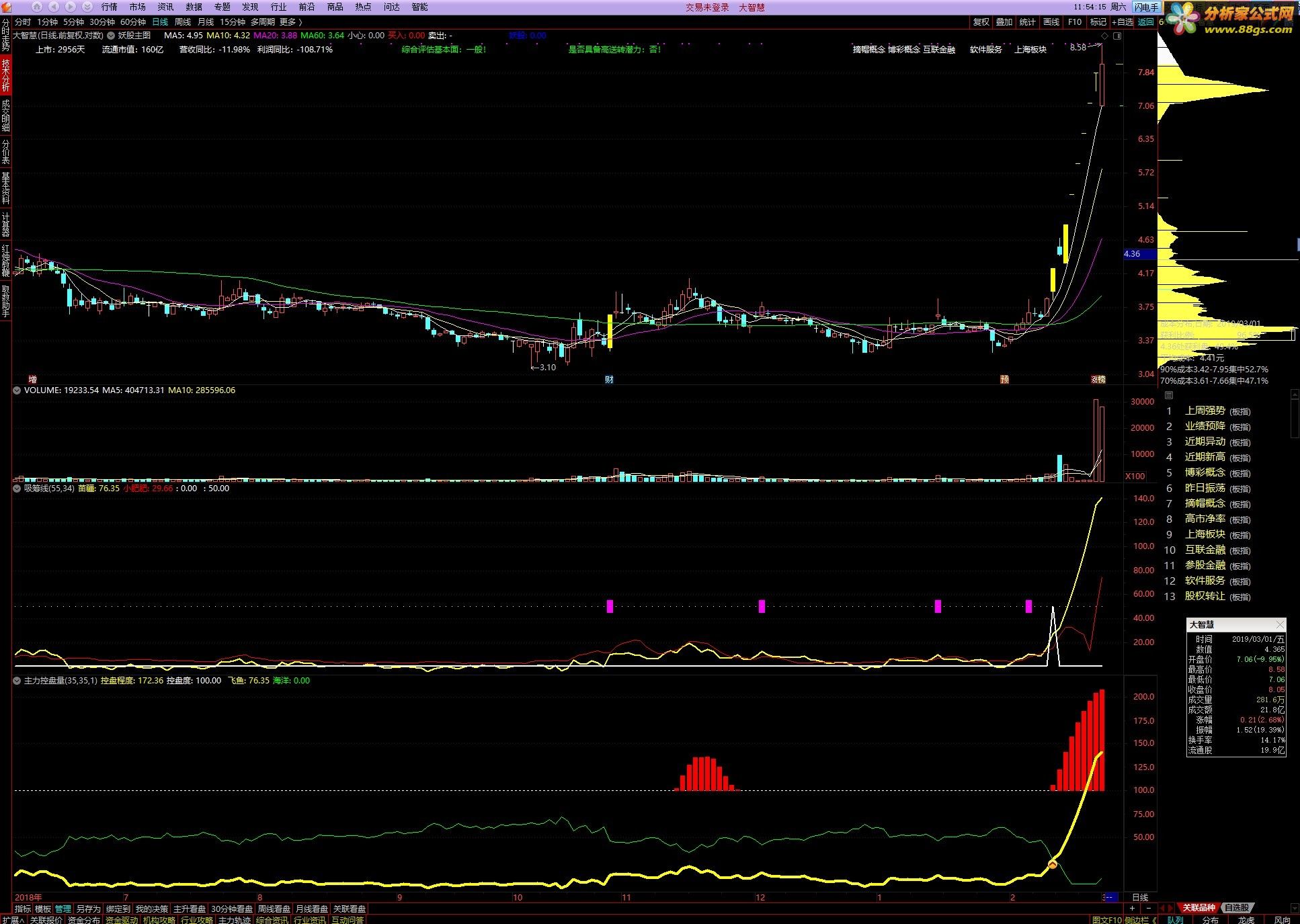Open the 市场 menu
1300x924 pixels.
pyautogui.click(x=137, y=7)
